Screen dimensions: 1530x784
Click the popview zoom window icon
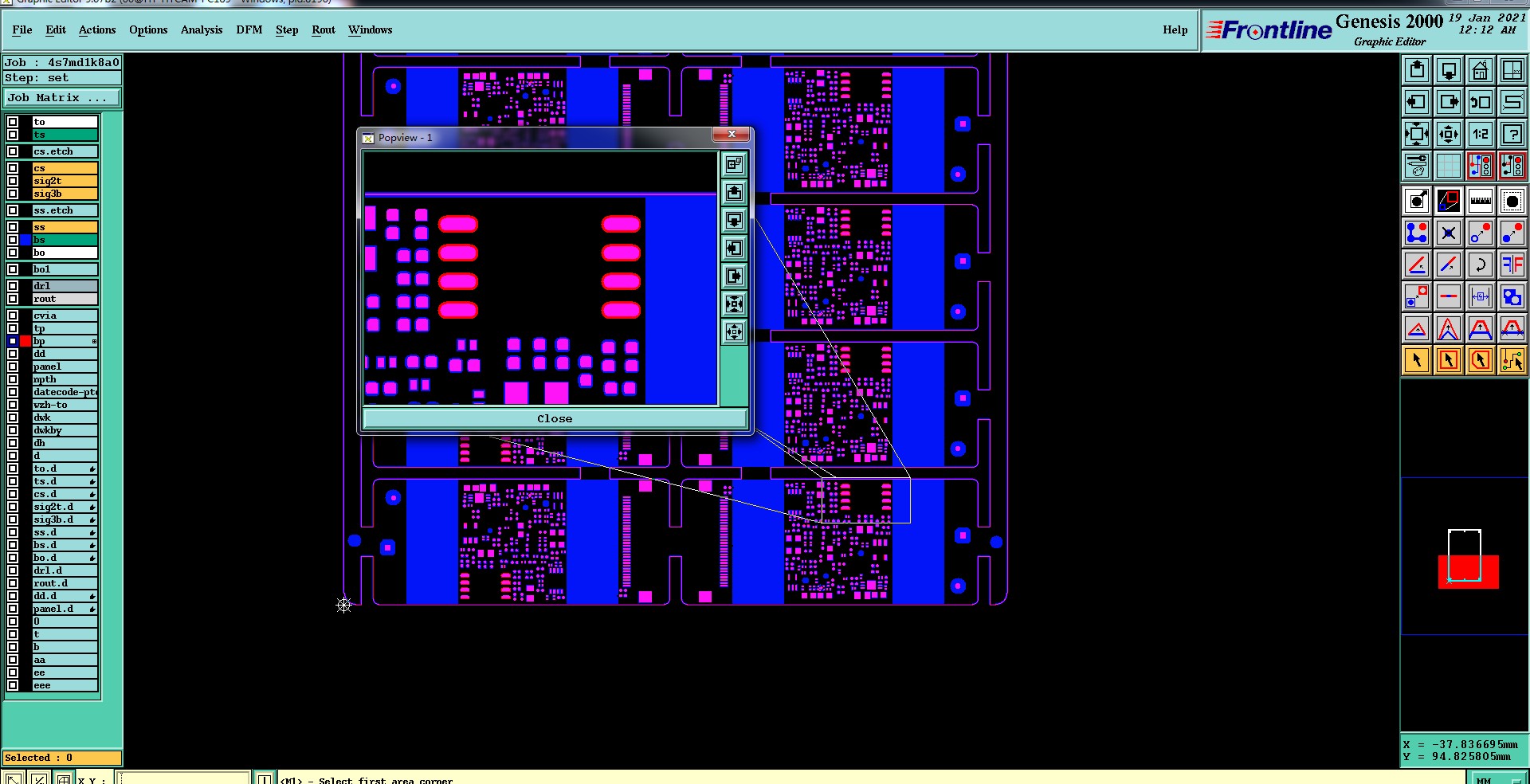[1449, 201]
